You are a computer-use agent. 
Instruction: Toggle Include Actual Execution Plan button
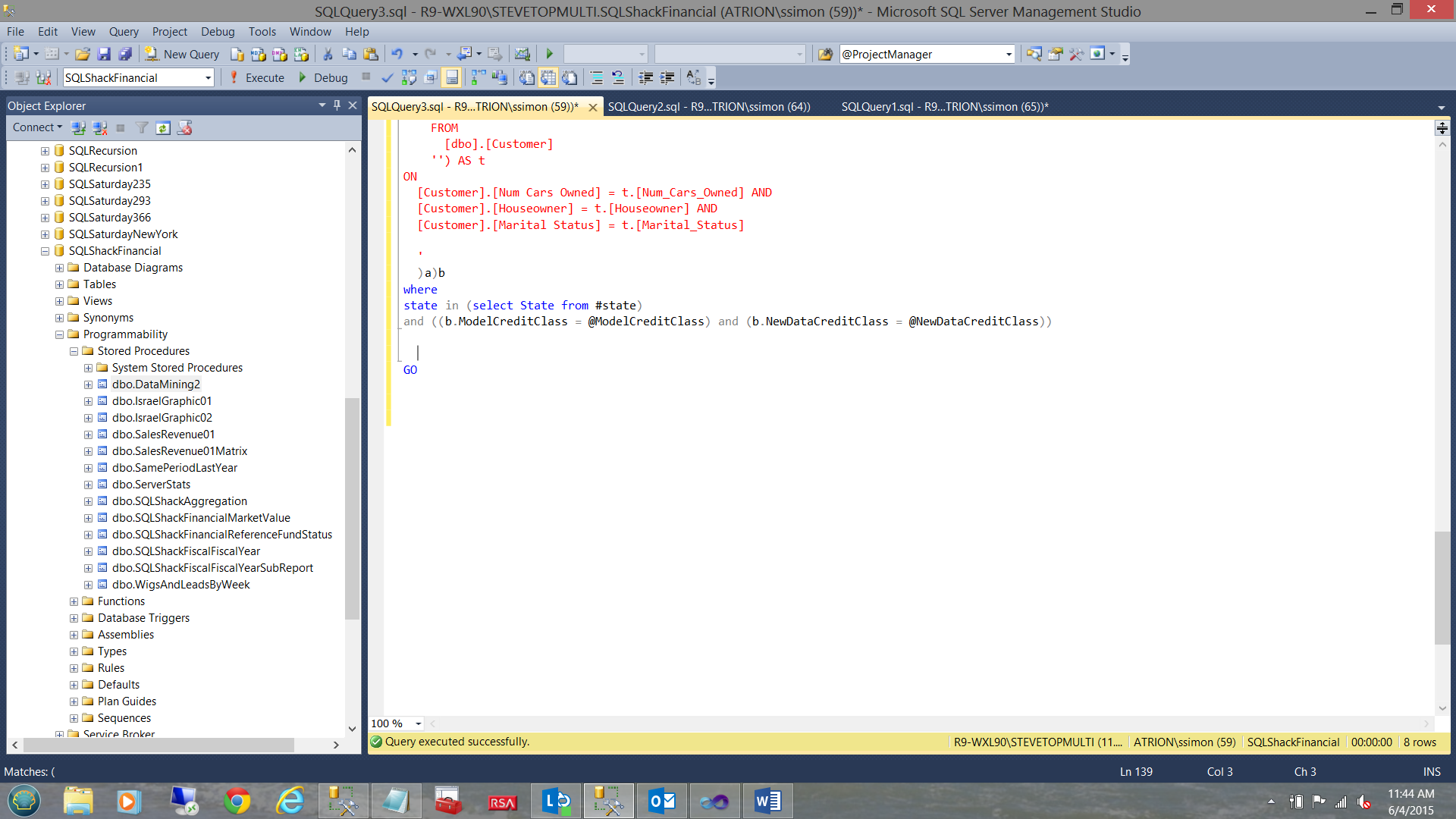click(x=479, y=77)
